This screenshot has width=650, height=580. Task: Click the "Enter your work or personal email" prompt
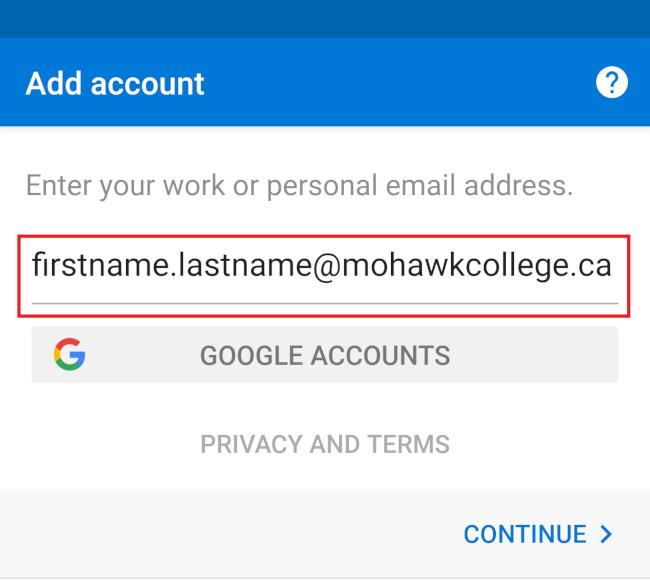(x=299, y=186)
